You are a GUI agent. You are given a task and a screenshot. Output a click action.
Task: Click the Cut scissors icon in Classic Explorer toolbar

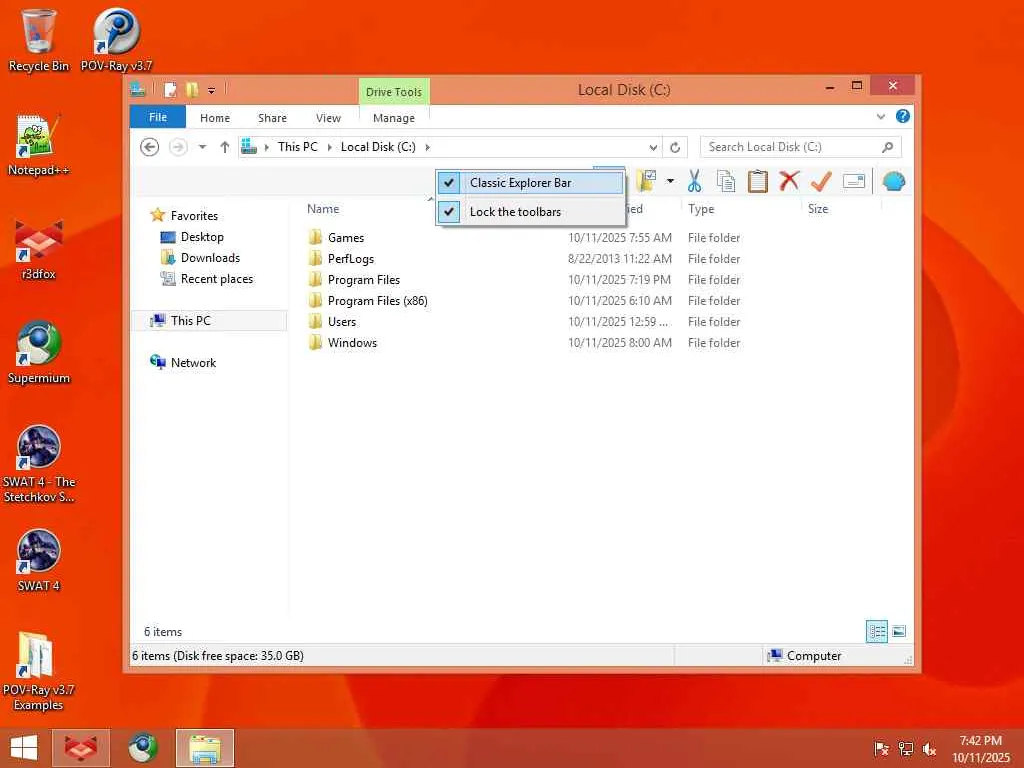tap(694, 181)
